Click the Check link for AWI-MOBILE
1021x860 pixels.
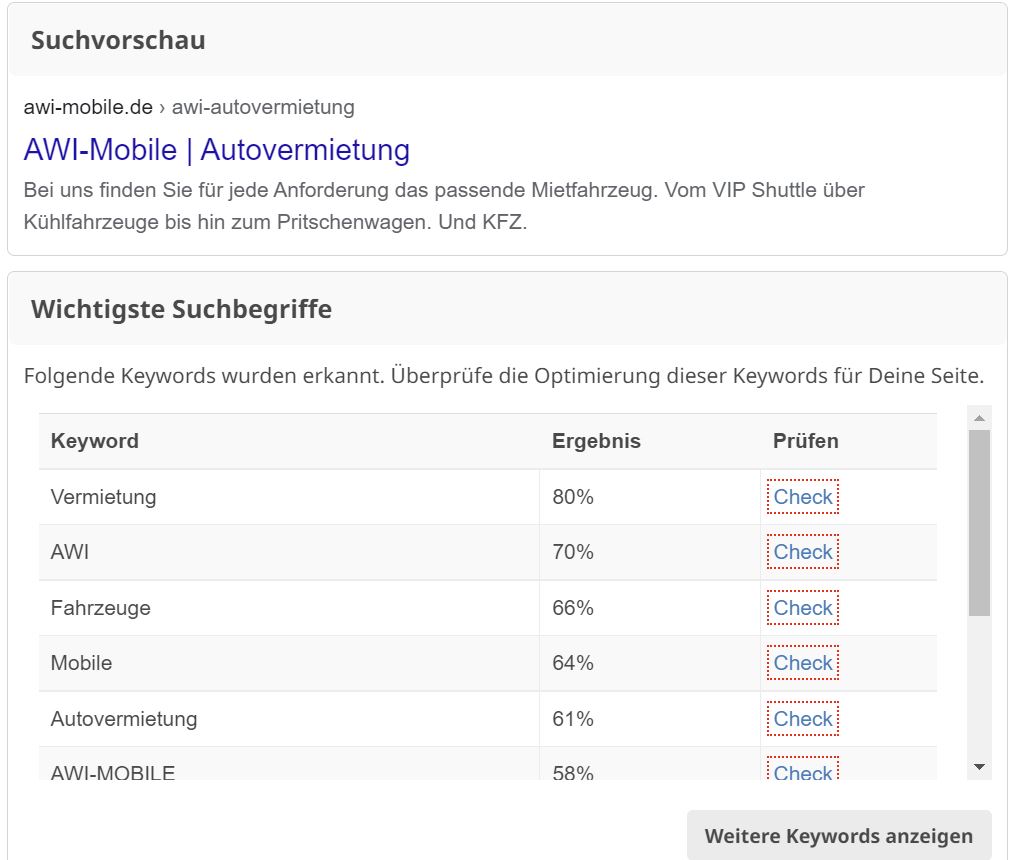[802, 770]
